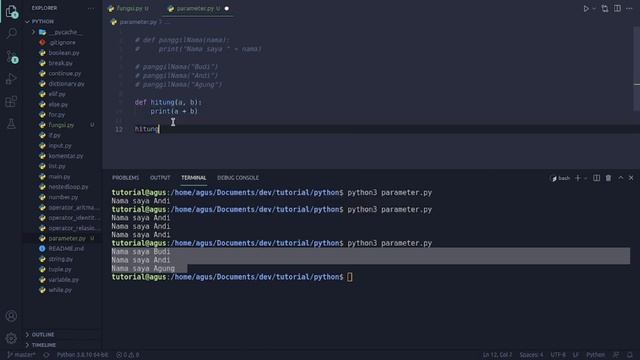Viewport: 640px width, 360px height.
Task: Run the Python file with play icon
Action: click(x=586, y=9)
